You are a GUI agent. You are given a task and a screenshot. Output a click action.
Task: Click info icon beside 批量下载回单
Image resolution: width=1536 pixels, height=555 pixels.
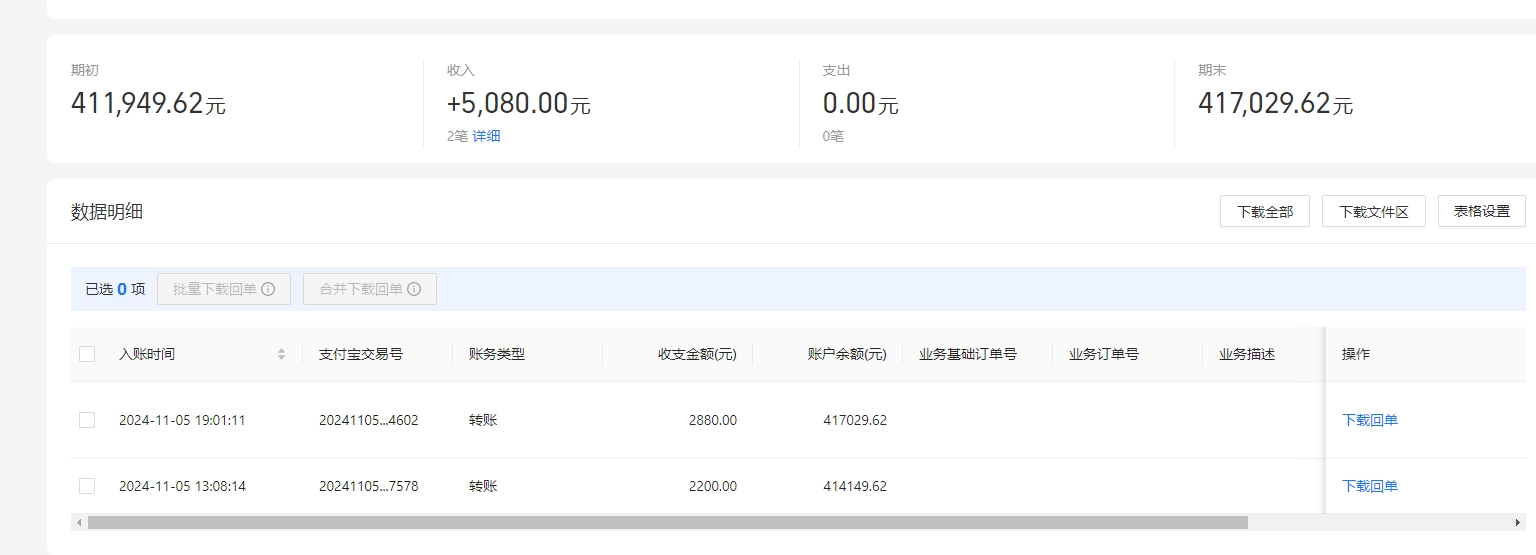click(x=268, y=289)
